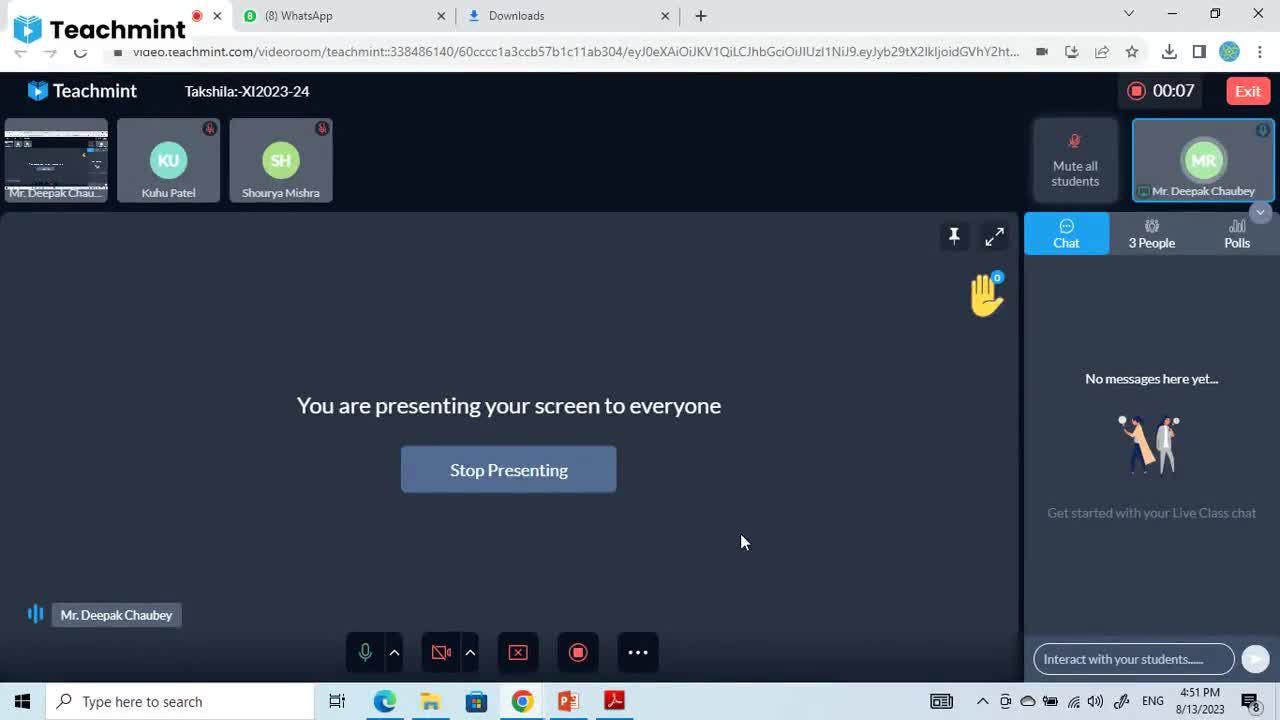
Task: Open PowerPoint from taskbar
Action: coord(568,702)
